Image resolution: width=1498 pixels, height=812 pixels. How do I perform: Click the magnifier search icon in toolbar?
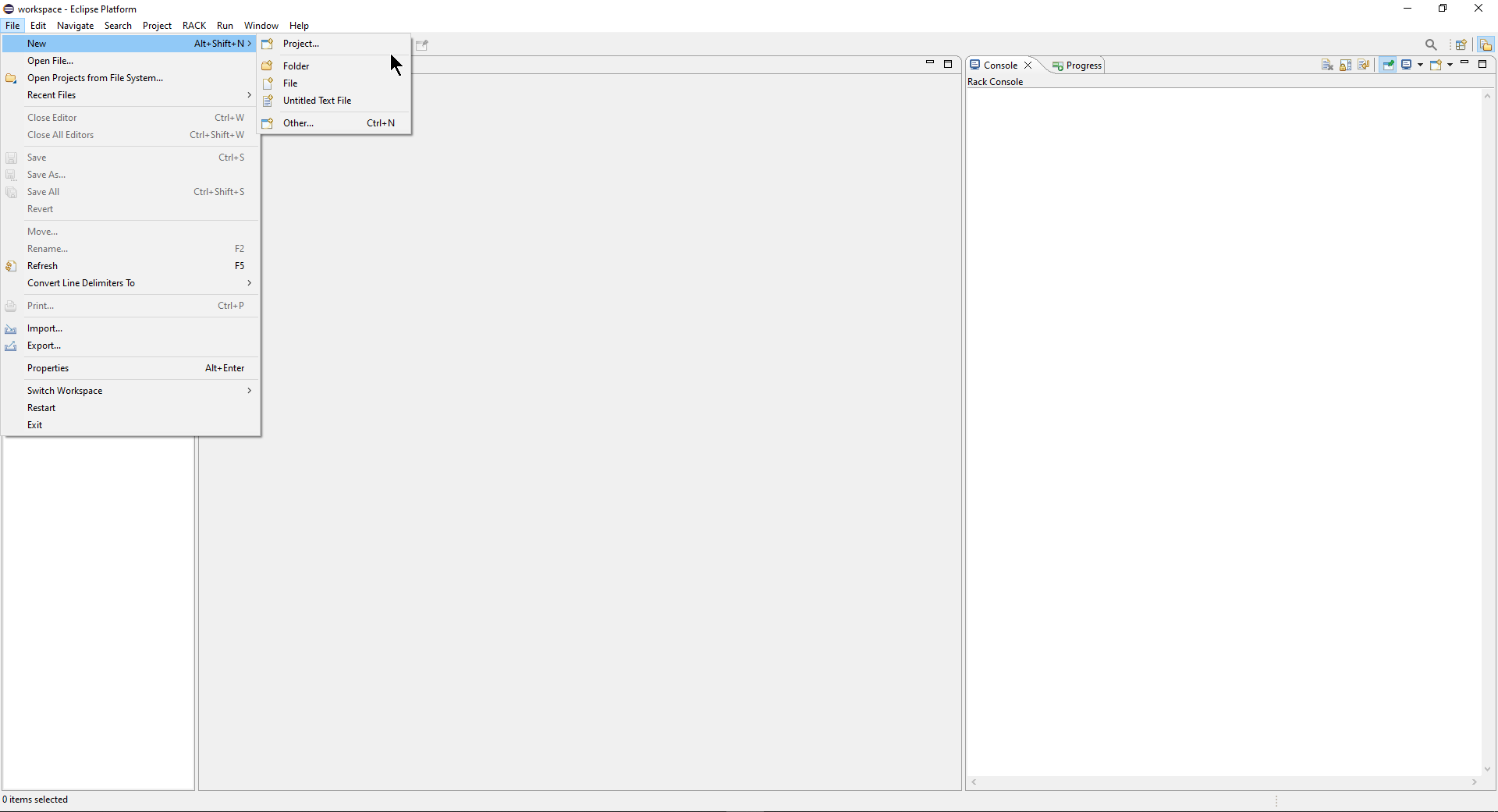(1431, 45)
